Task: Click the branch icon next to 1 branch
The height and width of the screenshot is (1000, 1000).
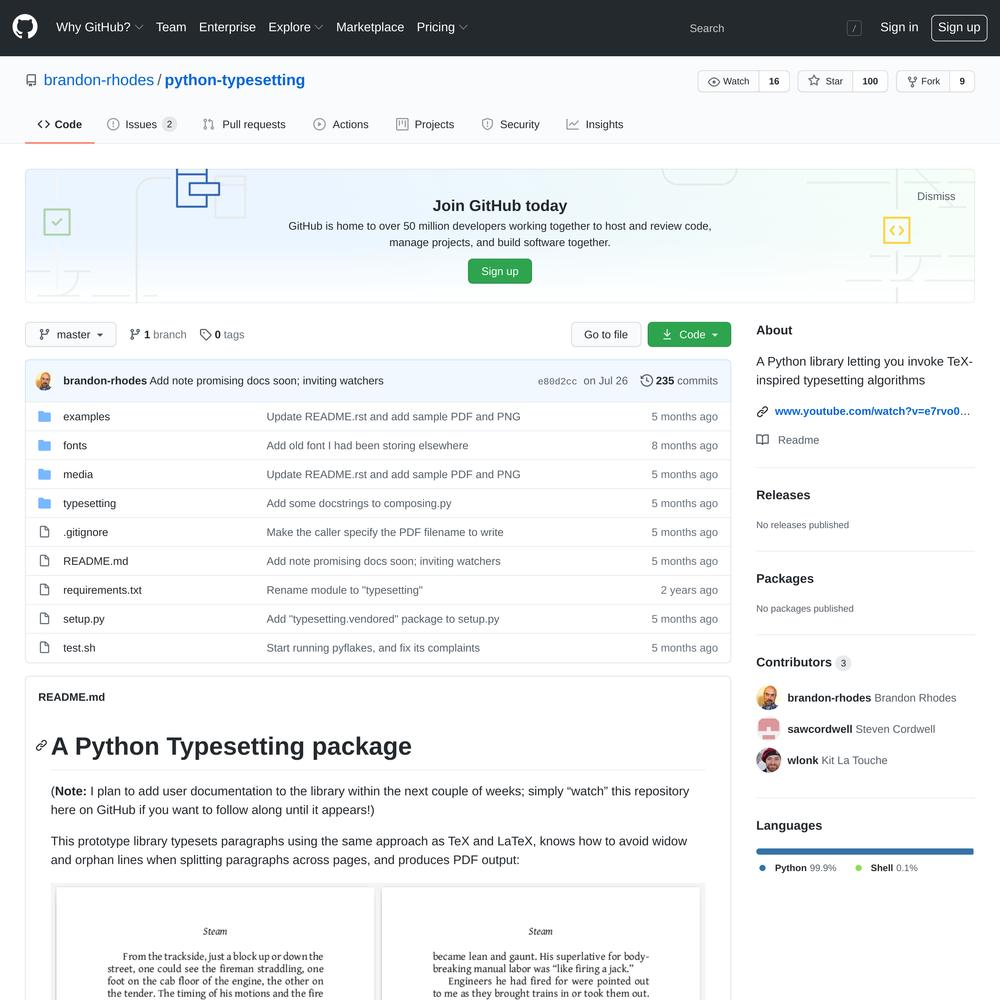Action: [135, 335]
